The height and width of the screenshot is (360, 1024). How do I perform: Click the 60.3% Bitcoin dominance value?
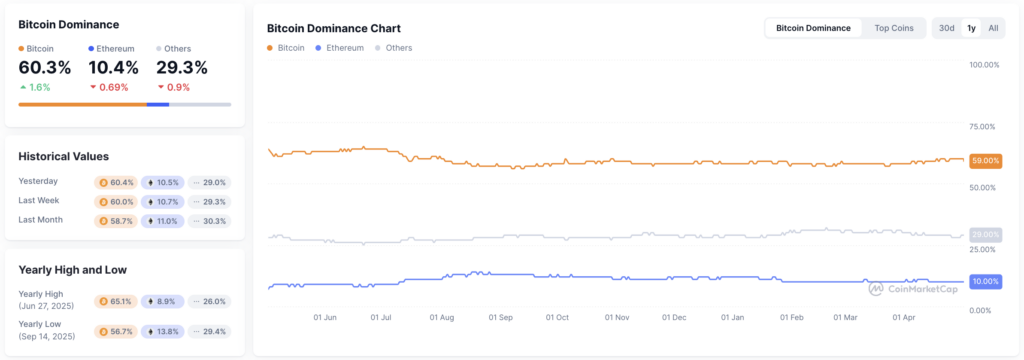pyautogui.click(x=44, y=67)
